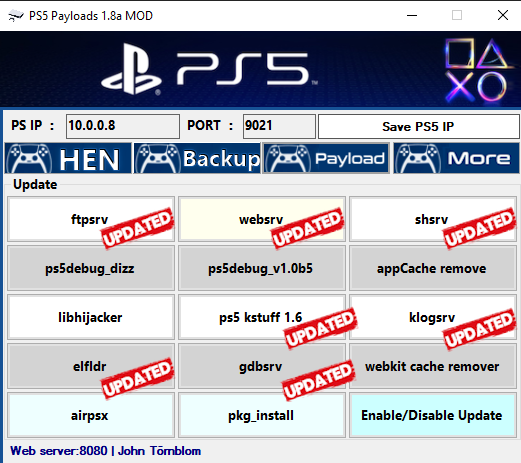521x463 pixels.
Task: Click the PlayStation shapes symbol graphic
Action: coord(477,70)
